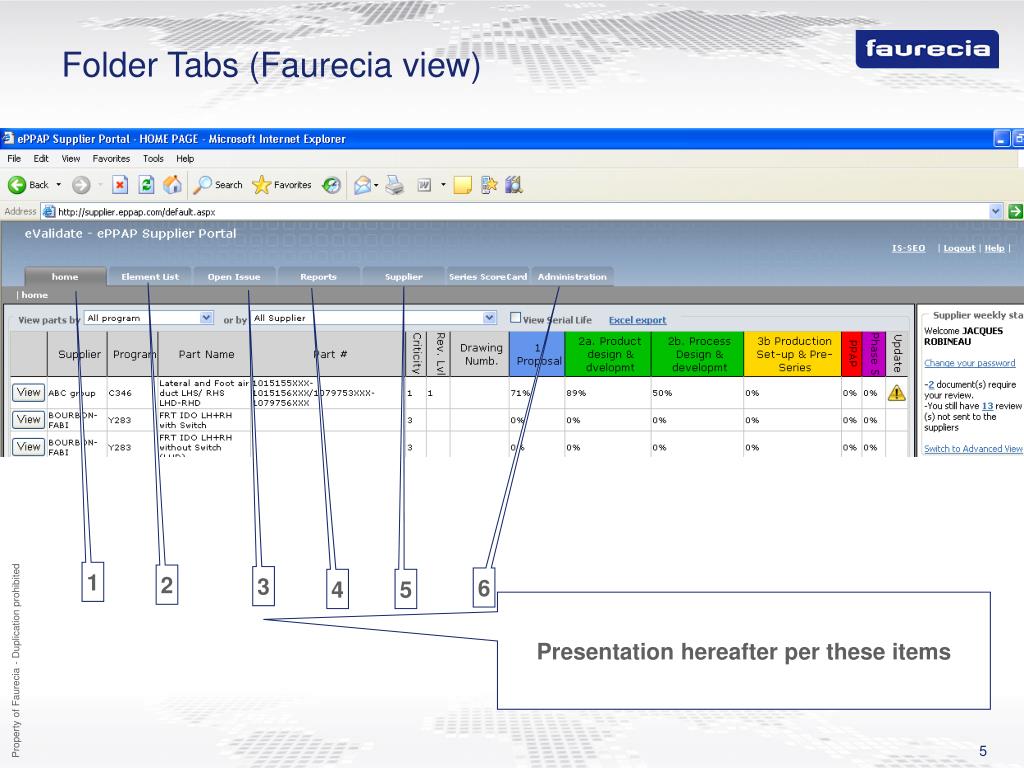Click Switch to Advanced View link
This screenshot has height=768, width=1024.
[973, 449]
